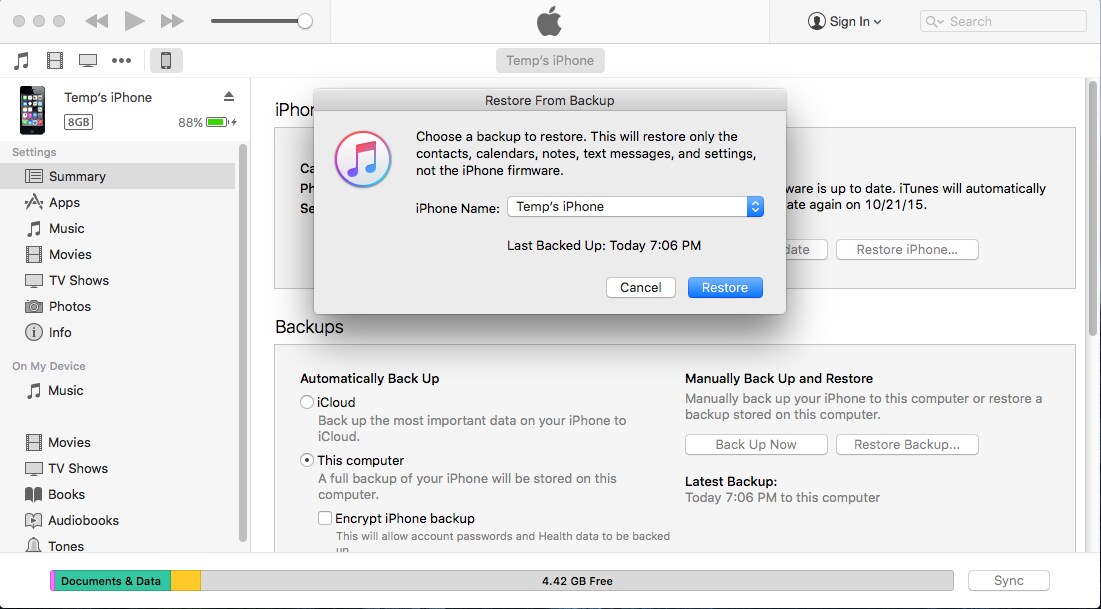
Task: Open the Sign In dropdown
Action: click(845, 22)
